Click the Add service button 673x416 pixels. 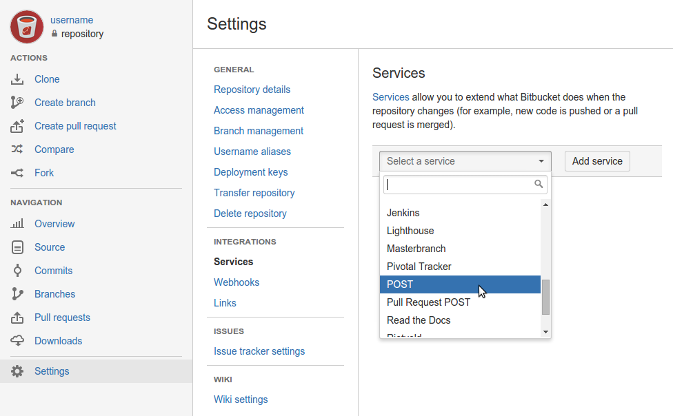(597, 161)
